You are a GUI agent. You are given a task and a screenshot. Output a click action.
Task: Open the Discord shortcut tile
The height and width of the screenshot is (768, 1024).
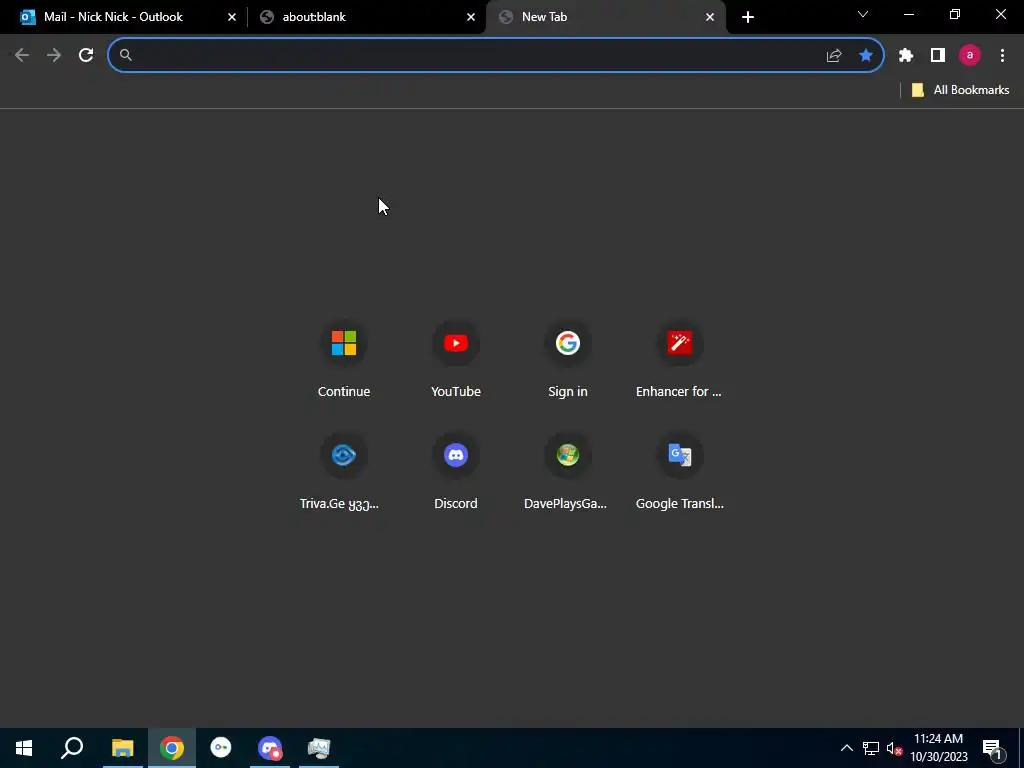(x=456, y=471)
